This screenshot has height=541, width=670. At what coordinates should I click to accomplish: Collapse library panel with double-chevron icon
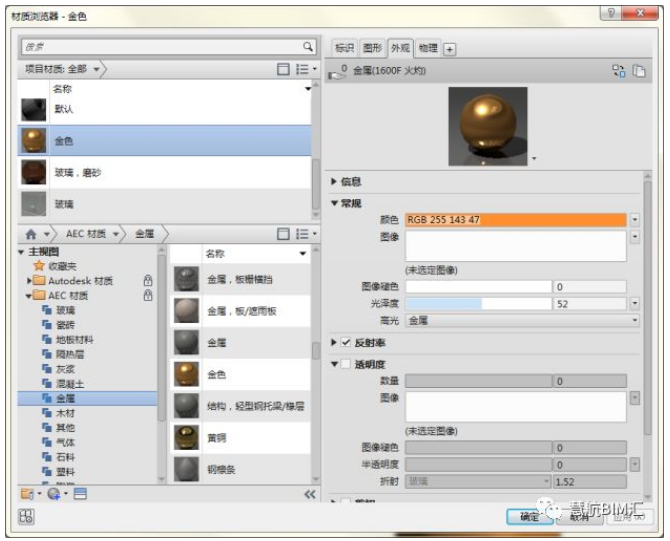click(309, 494)
